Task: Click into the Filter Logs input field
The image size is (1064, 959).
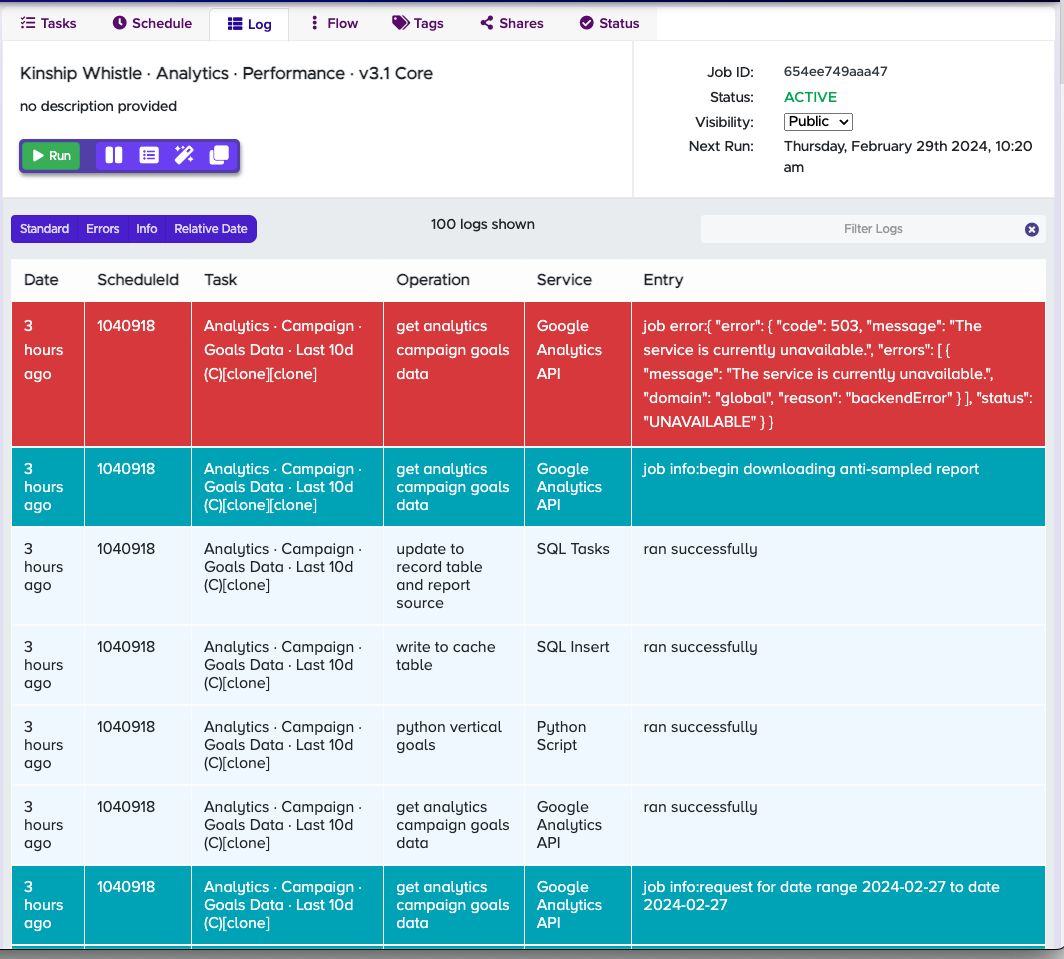Action: pyautogui.click(x=862, y=229)
